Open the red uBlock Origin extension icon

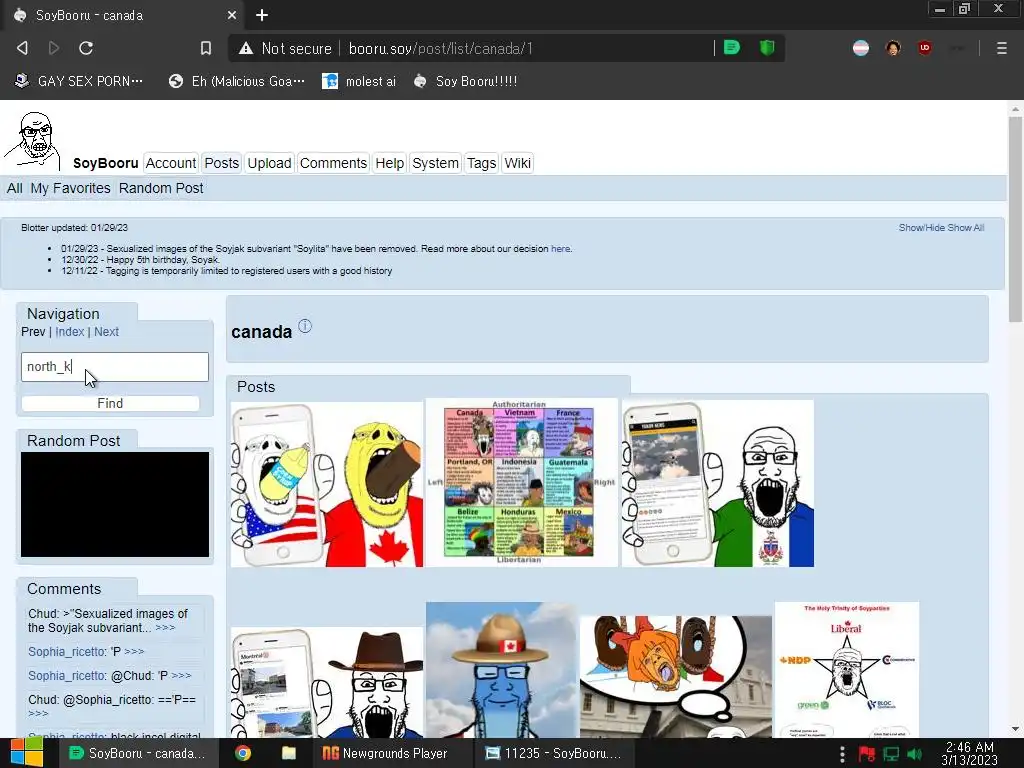925,48
